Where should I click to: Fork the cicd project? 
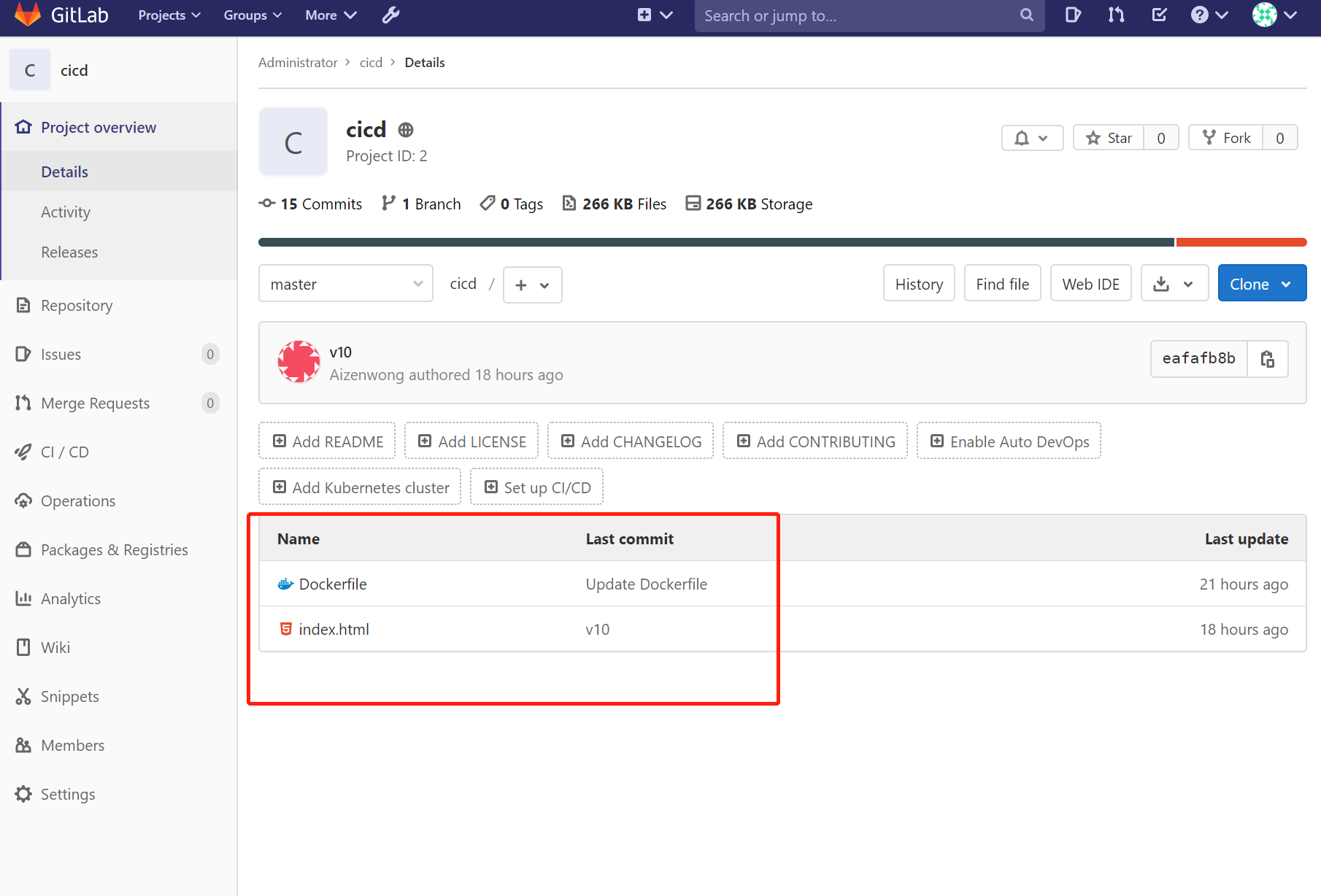(x=1226, y=138)
